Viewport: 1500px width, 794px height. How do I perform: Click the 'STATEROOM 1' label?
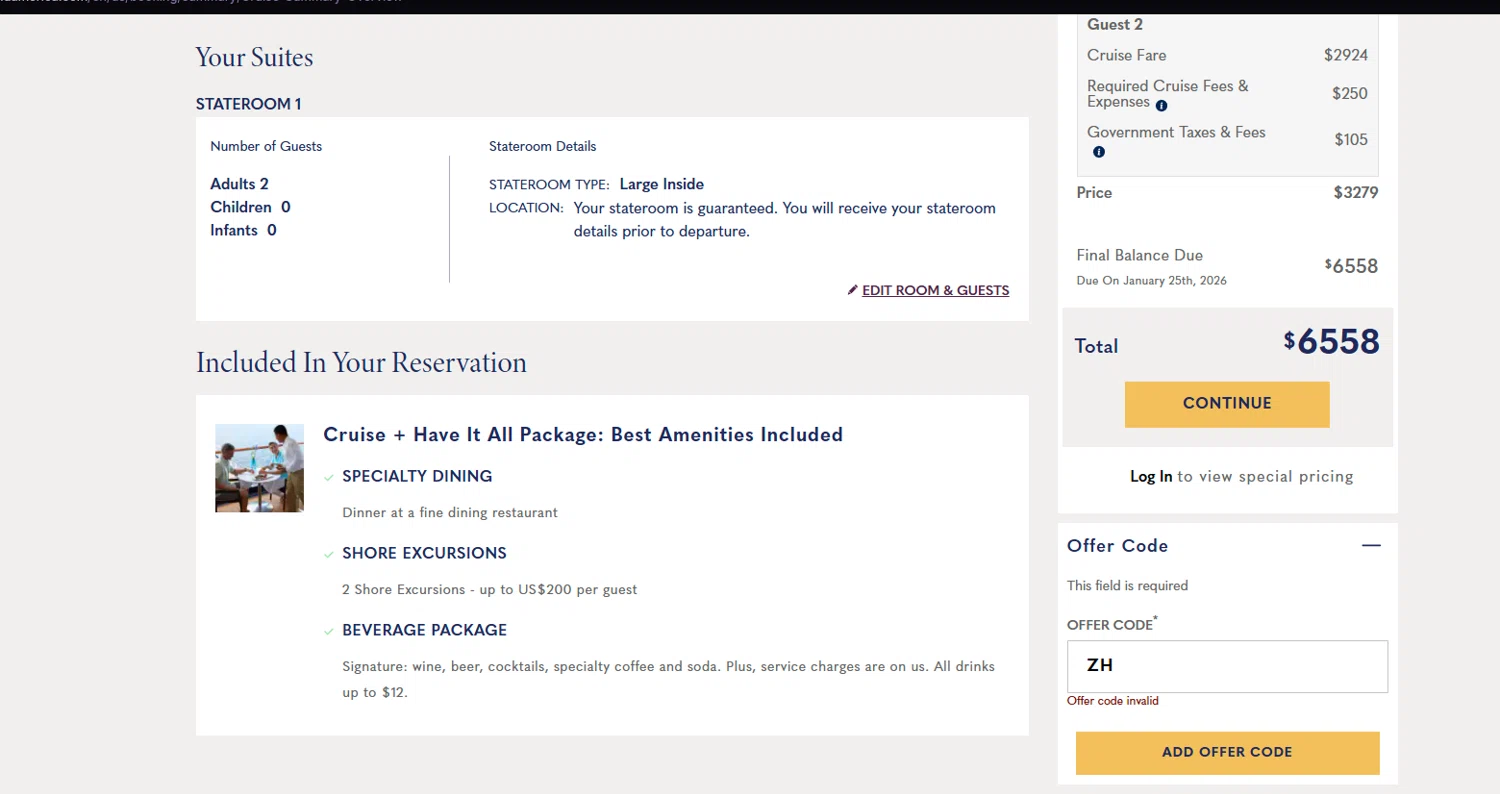pyautogui.click(x=248, y=104)
